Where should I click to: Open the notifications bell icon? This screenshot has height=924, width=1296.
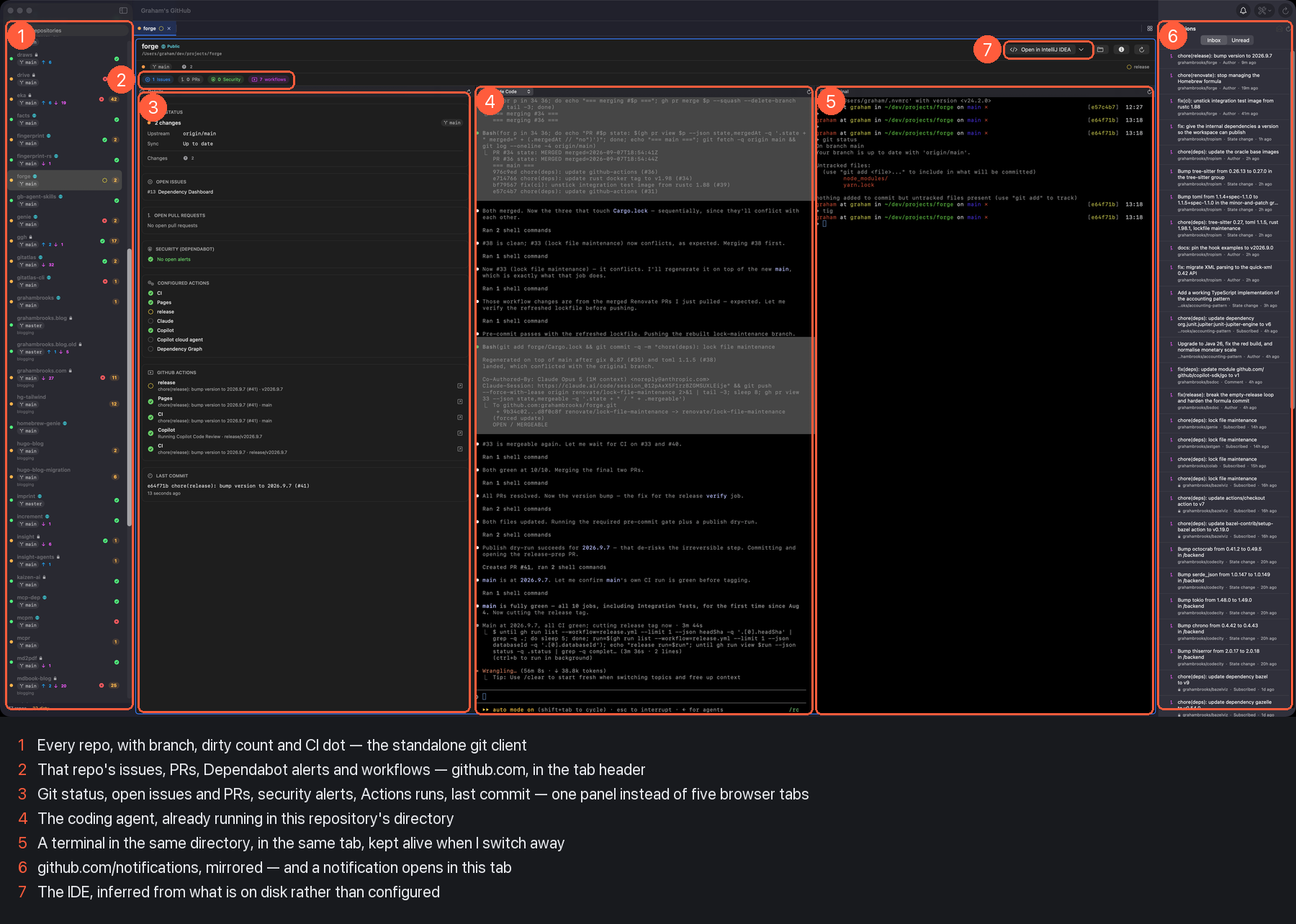tap(1243, 10)
